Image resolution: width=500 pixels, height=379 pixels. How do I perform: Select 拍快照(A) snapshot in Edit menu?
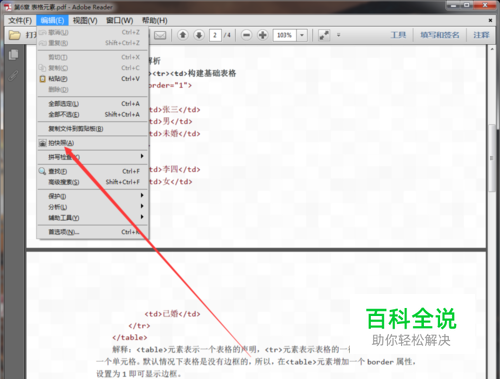[92, 143]
